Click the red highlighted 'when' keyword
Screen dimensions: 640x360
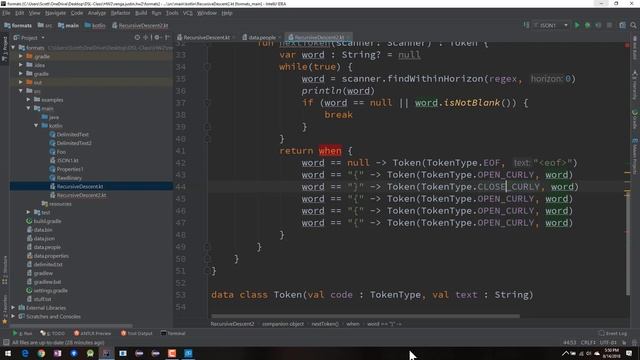[x=330, y=151]
